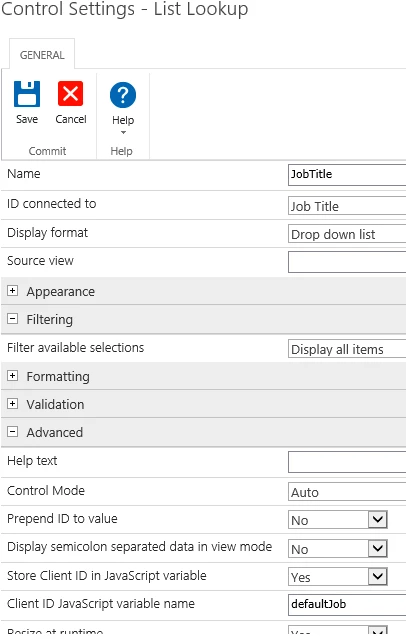Image resolution: width=406 pixels, height=639 pixels.
Task: Collapse the Advanced section minus icon
Action: 13,432
